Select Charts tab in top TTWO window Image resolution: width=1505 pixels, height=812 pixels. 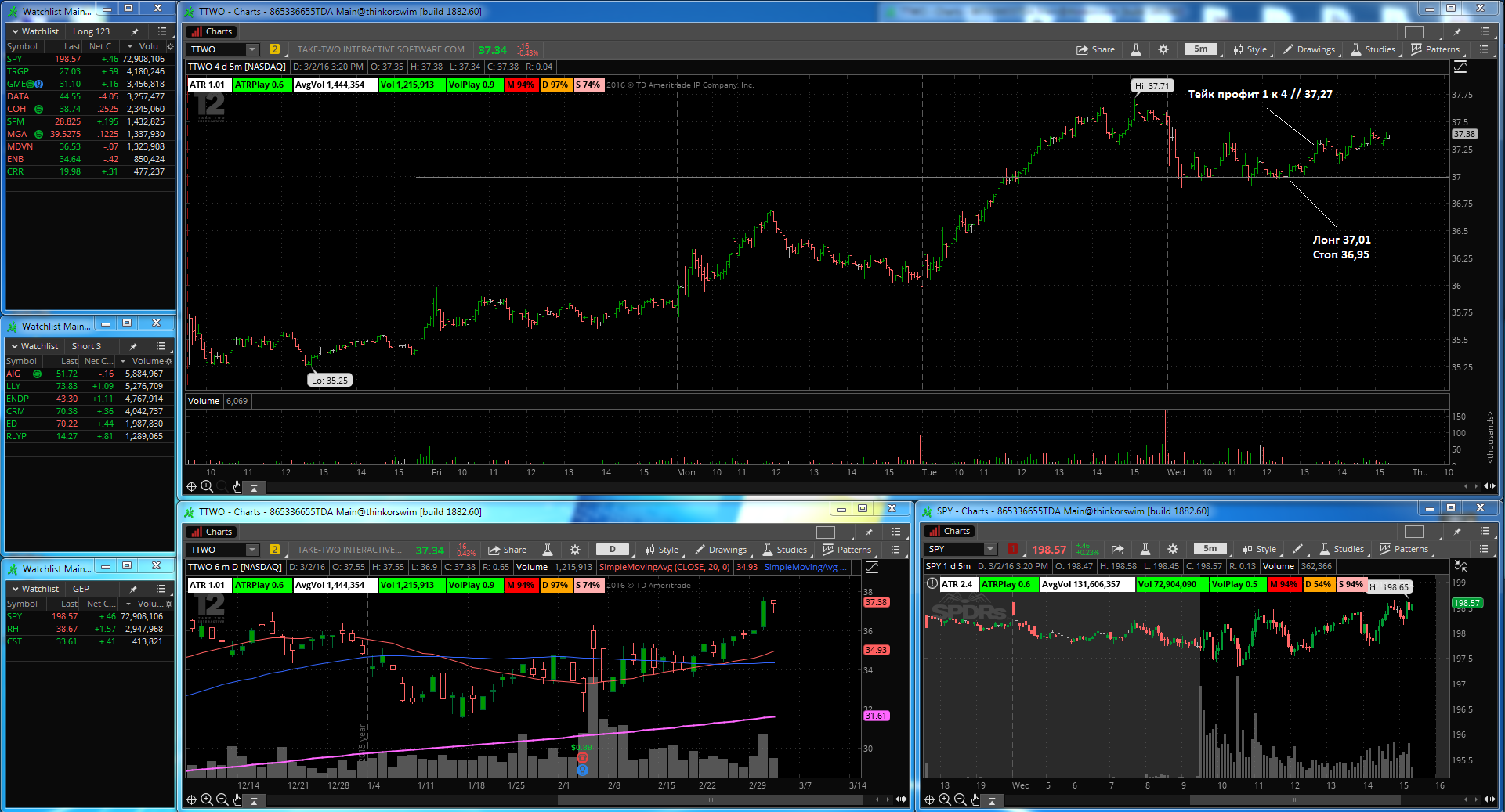[212, 32]
